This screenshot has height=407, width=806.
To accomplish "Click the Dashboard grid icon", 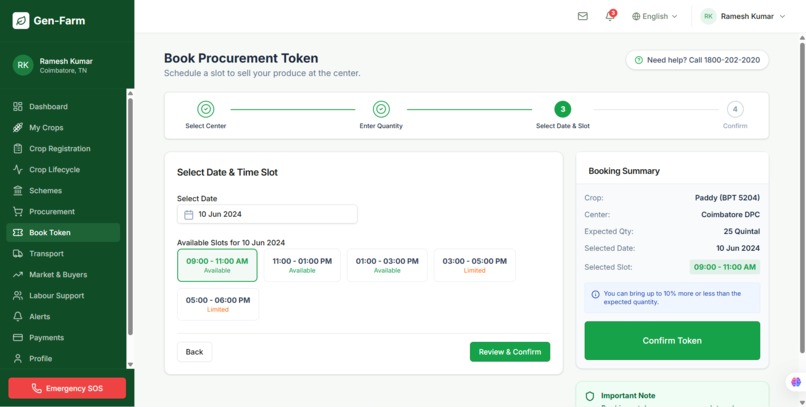I will point(18,106).
